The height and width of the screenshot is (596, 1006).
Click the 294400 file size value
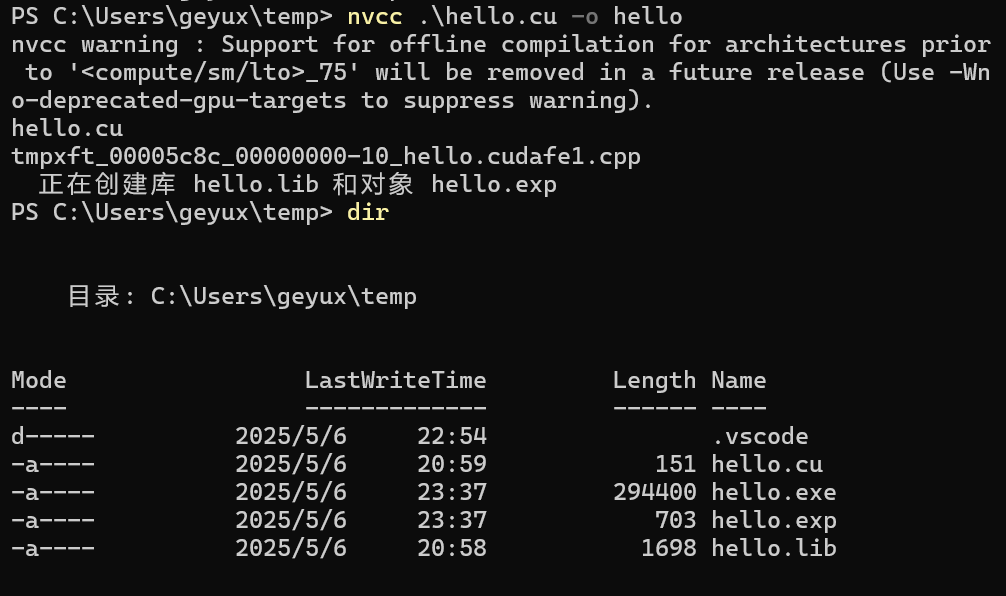654,492
